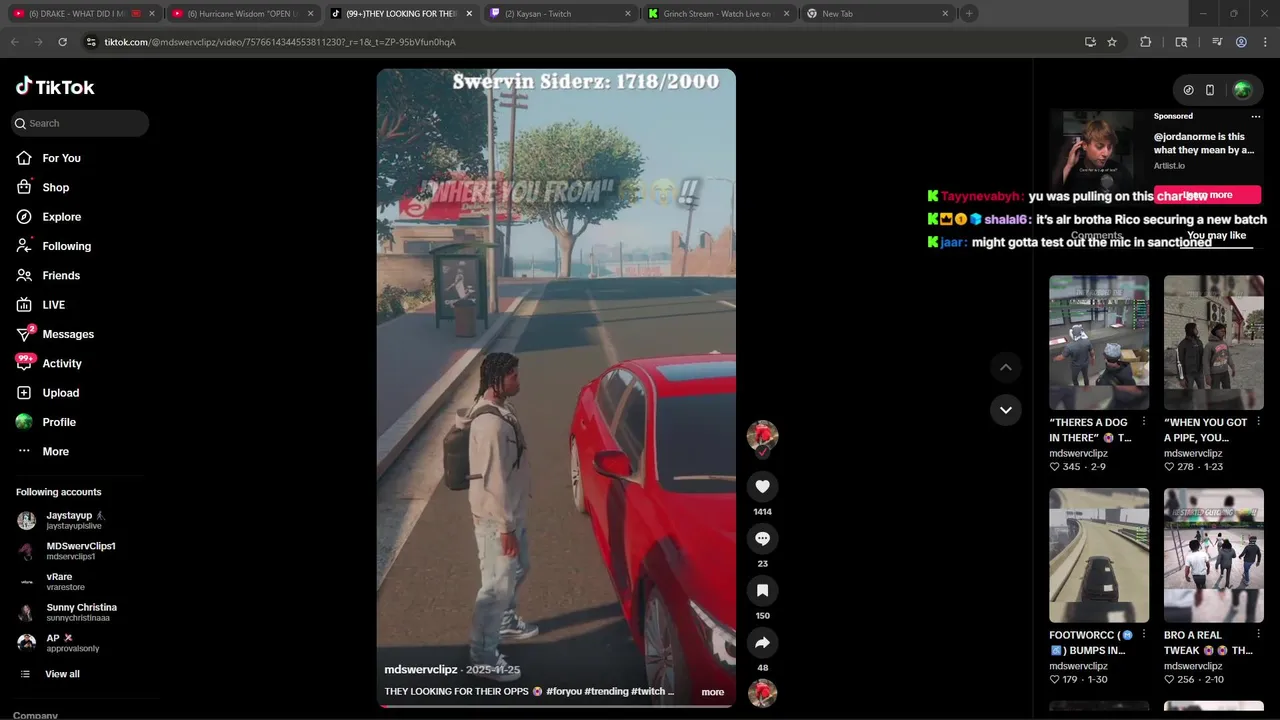The height and width of the screenshot is (720, 1280).
Task: Click the Messages paper plane icon
Action: [x=24, y=334]
